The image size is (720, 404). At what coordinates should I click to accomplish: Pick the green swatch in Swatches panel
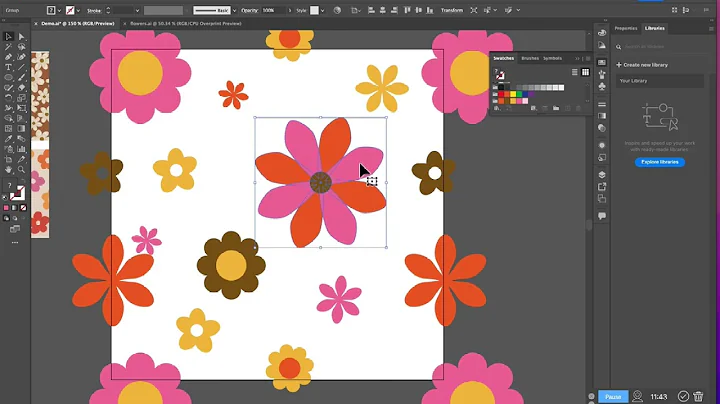point(519,94)
